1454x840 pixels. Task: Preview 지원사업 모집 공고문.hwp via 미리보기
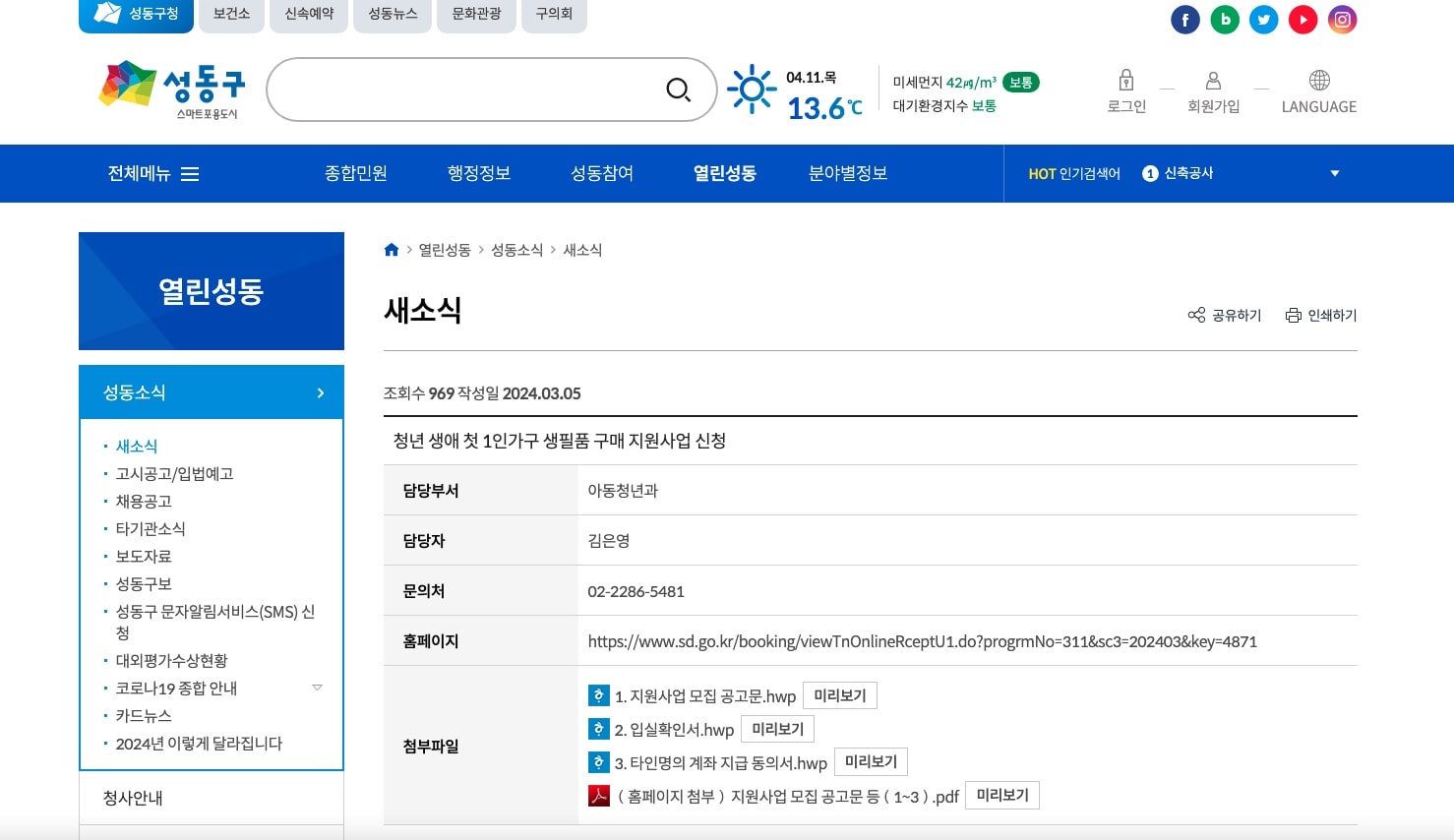point(839,694)
